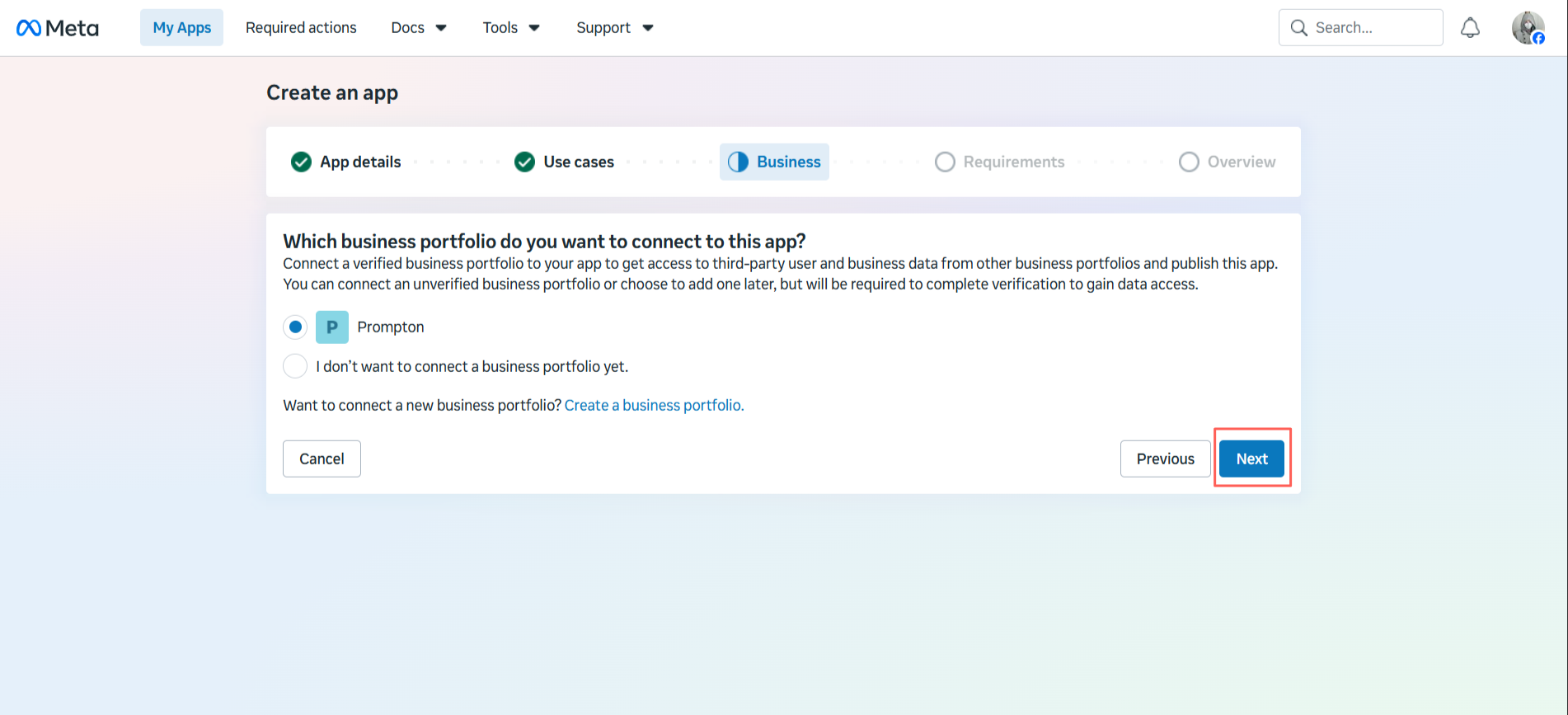Screen dimensions: 1568x715
Task: Click the Requirements step circle icon
Action: 945,162
